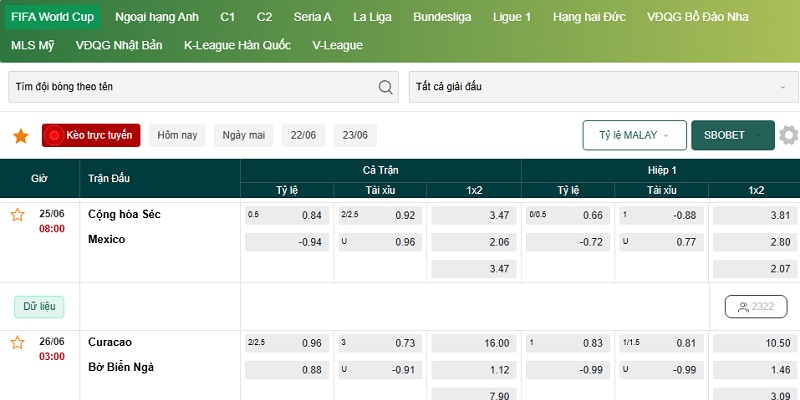The image size is (800, 400).
Task: Select Bờ Biển Ngà handicap odds 0.88
Action: [287, 370]
